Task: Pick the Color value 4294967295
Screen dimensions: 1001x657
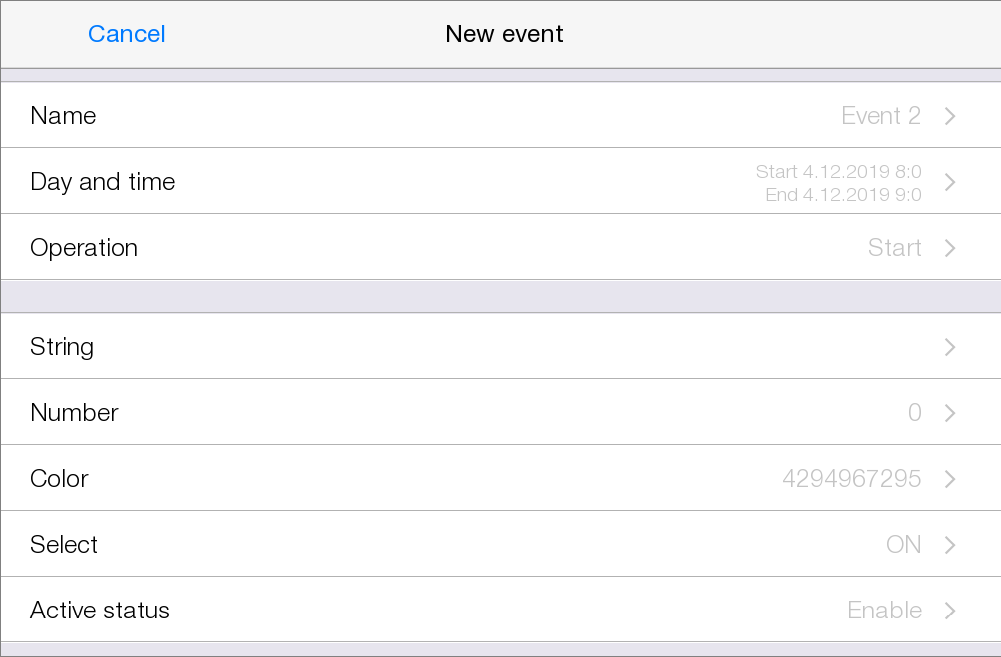Action: [851, 479]
